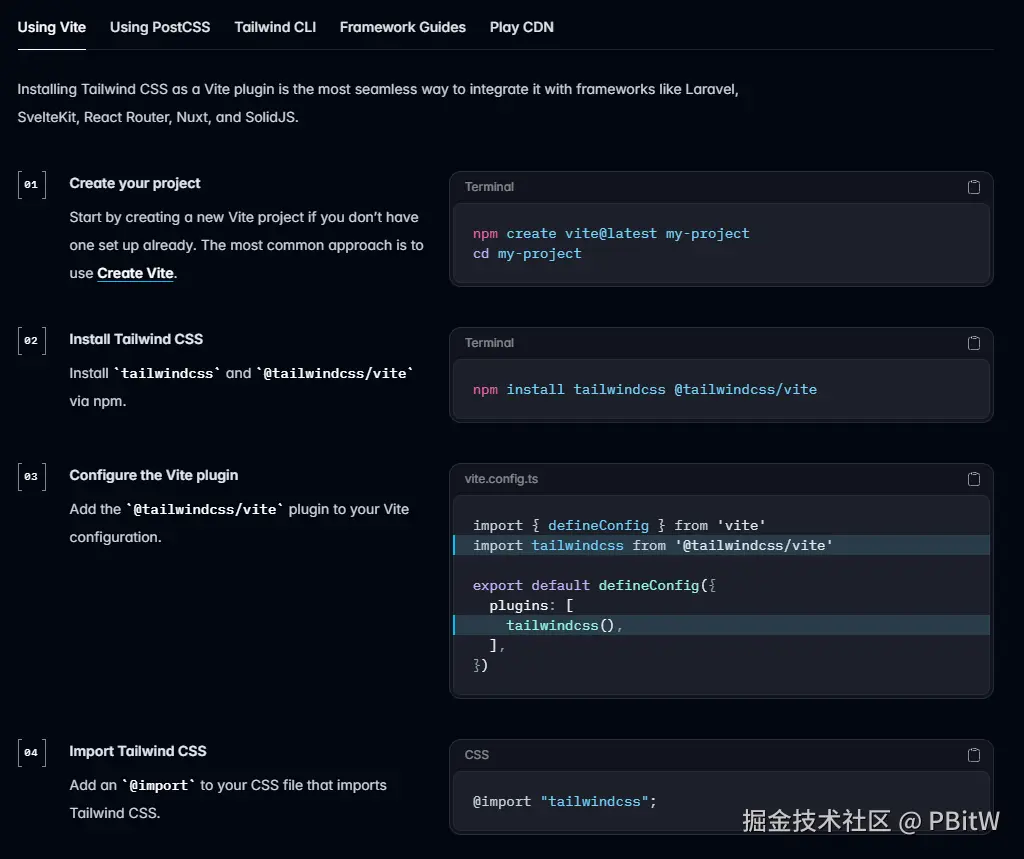1024x859 pixels.
Task: Click the vite.config.ts file name label
Action: pos(501,479)
